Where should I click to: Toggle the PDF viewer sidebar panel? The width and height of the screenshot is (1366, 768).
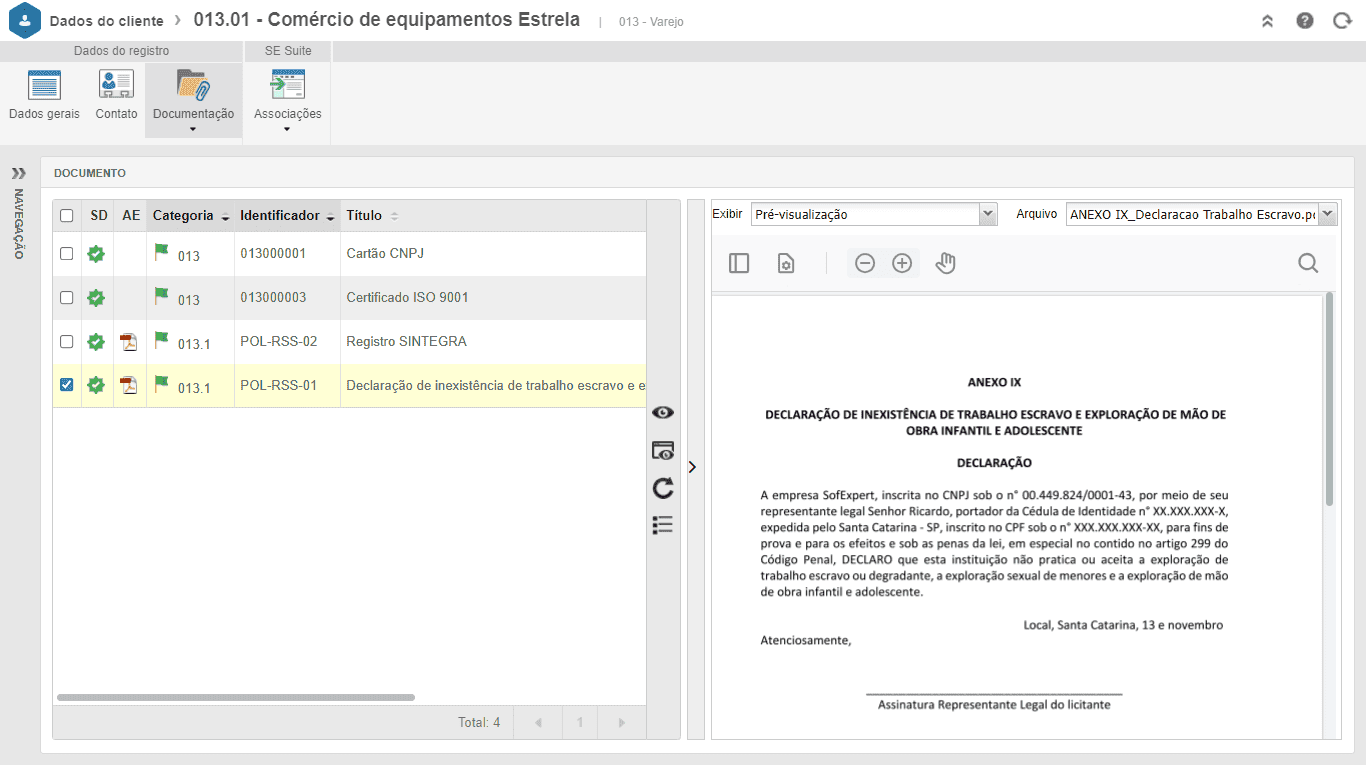(739, 263)
